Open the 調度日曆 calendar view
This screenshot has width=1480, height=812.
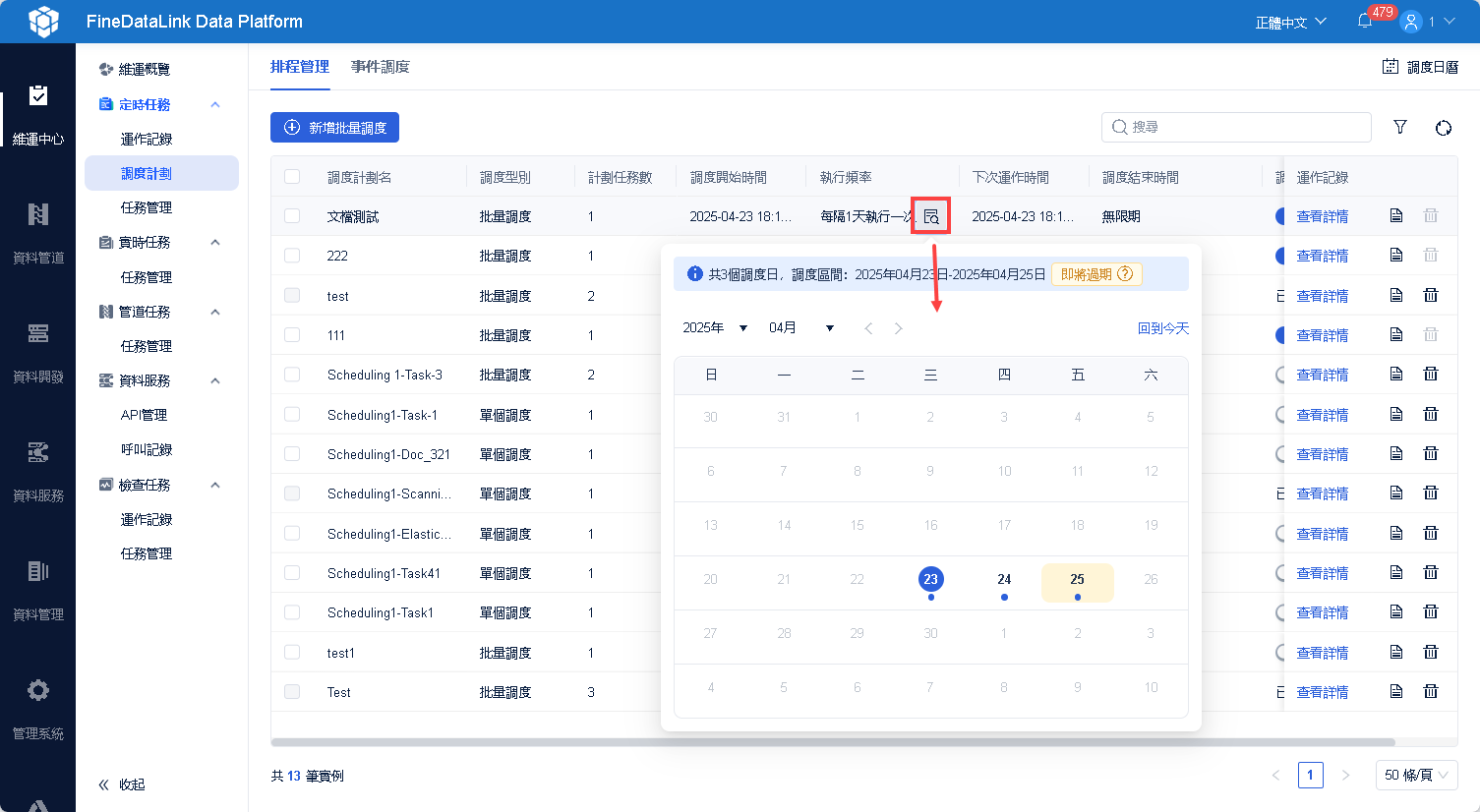[1420, 67]
